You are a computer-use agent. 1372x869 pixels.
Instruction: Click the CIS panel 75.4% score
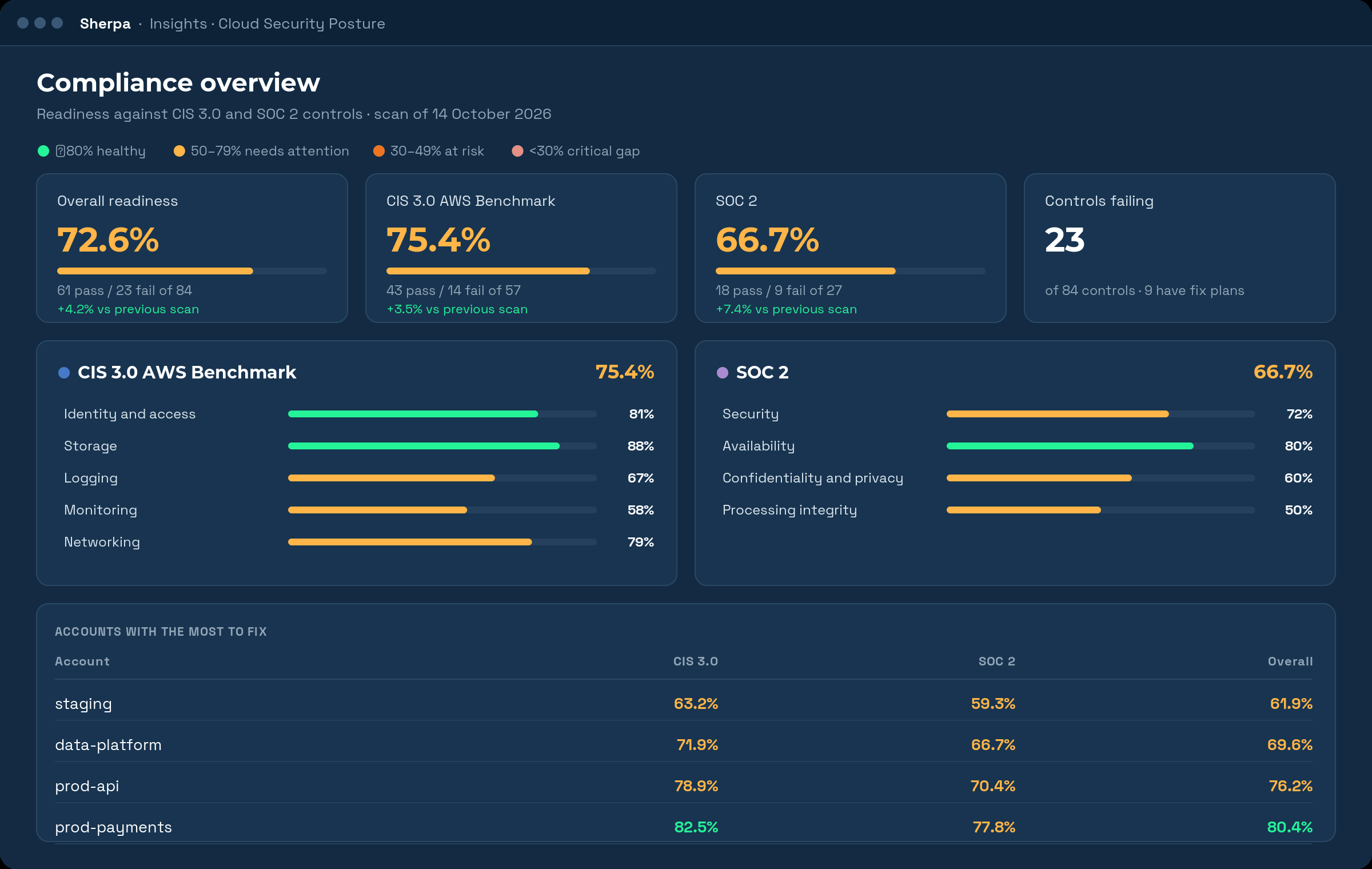625,372
